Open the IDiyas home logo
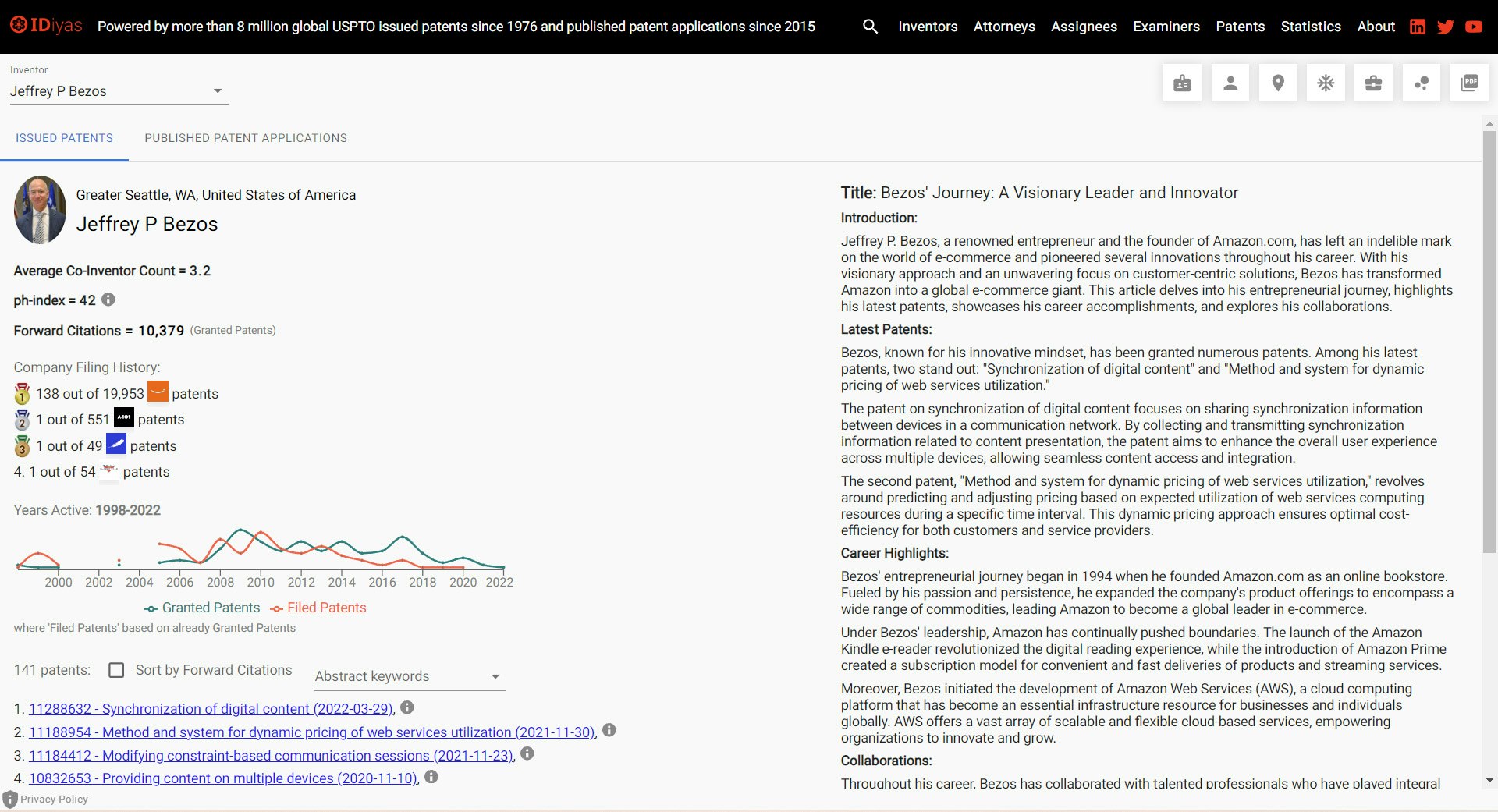The image size is (1498, 812). [46, 26]
